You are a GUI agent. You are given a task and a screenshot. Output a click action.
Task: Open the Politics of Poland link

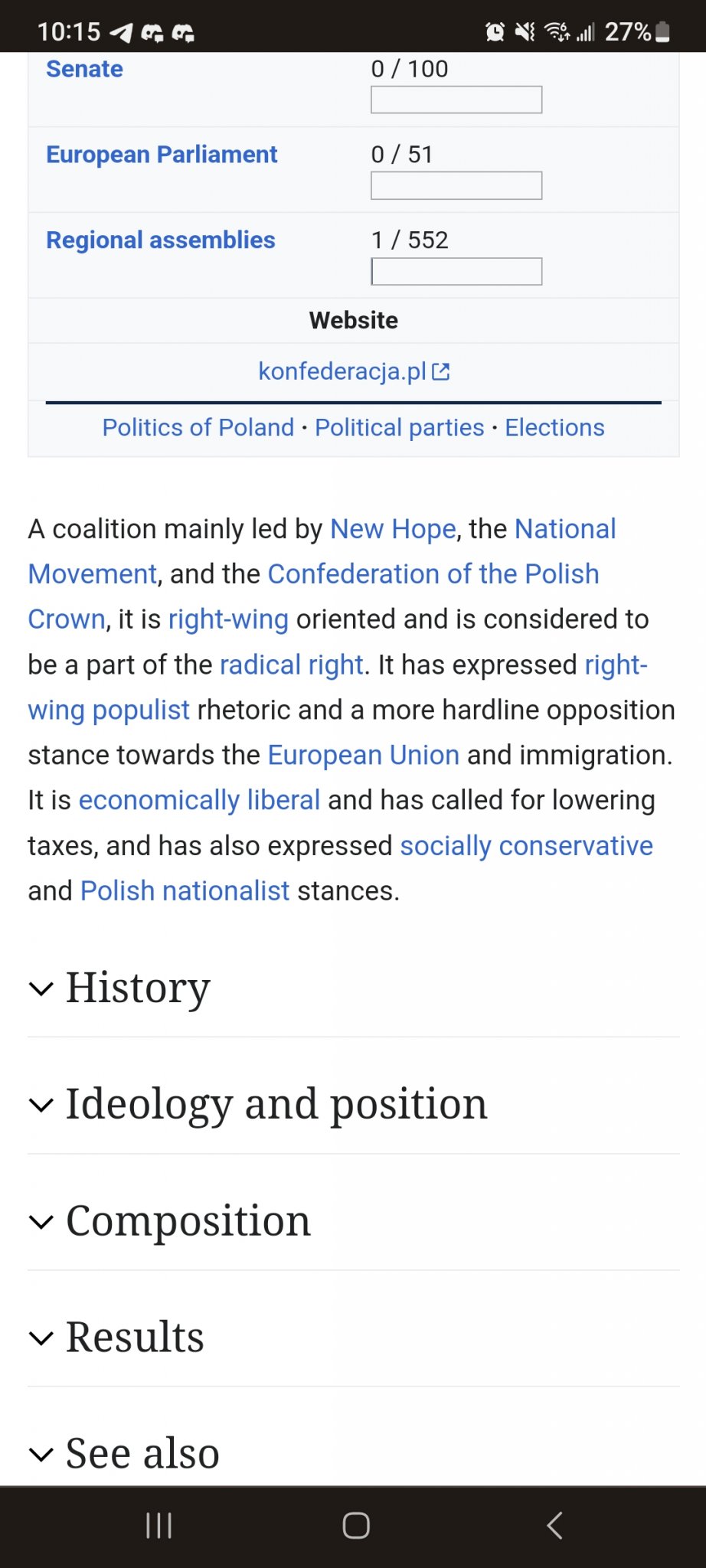point(198,427)
